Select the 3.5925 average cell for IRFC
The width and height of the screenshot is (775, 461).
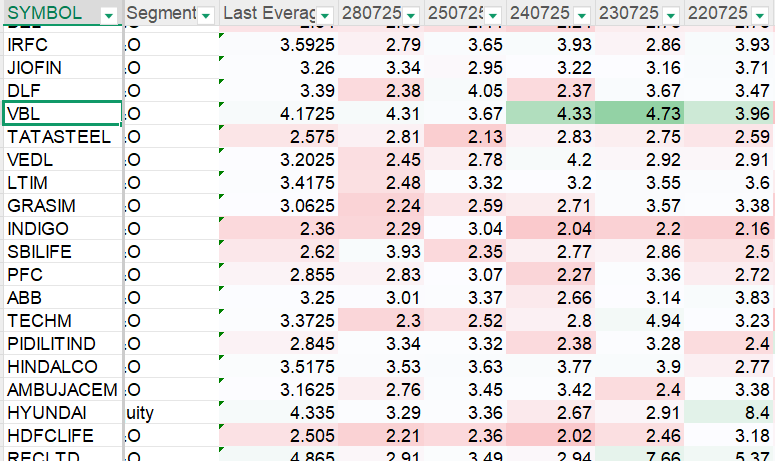(279, 44)
